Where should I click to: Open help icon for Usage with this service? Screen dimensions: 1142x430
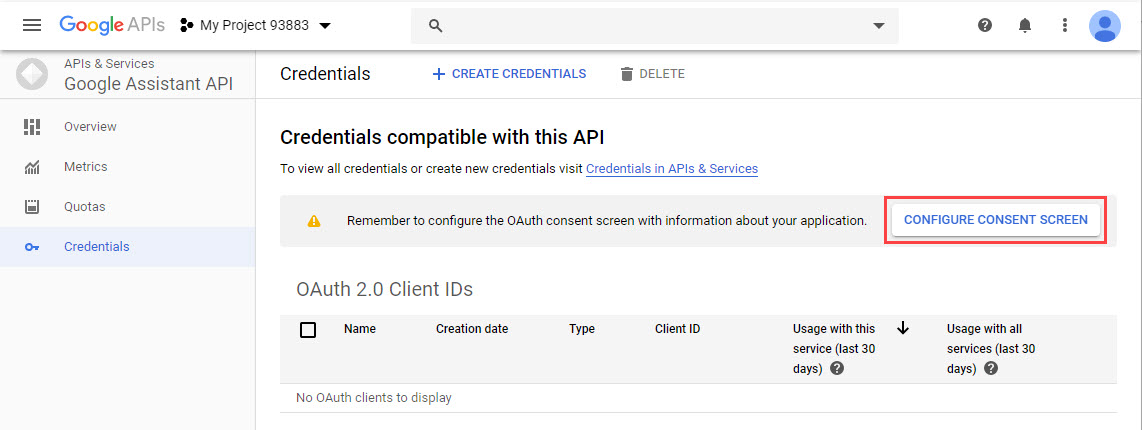(837, 369)
